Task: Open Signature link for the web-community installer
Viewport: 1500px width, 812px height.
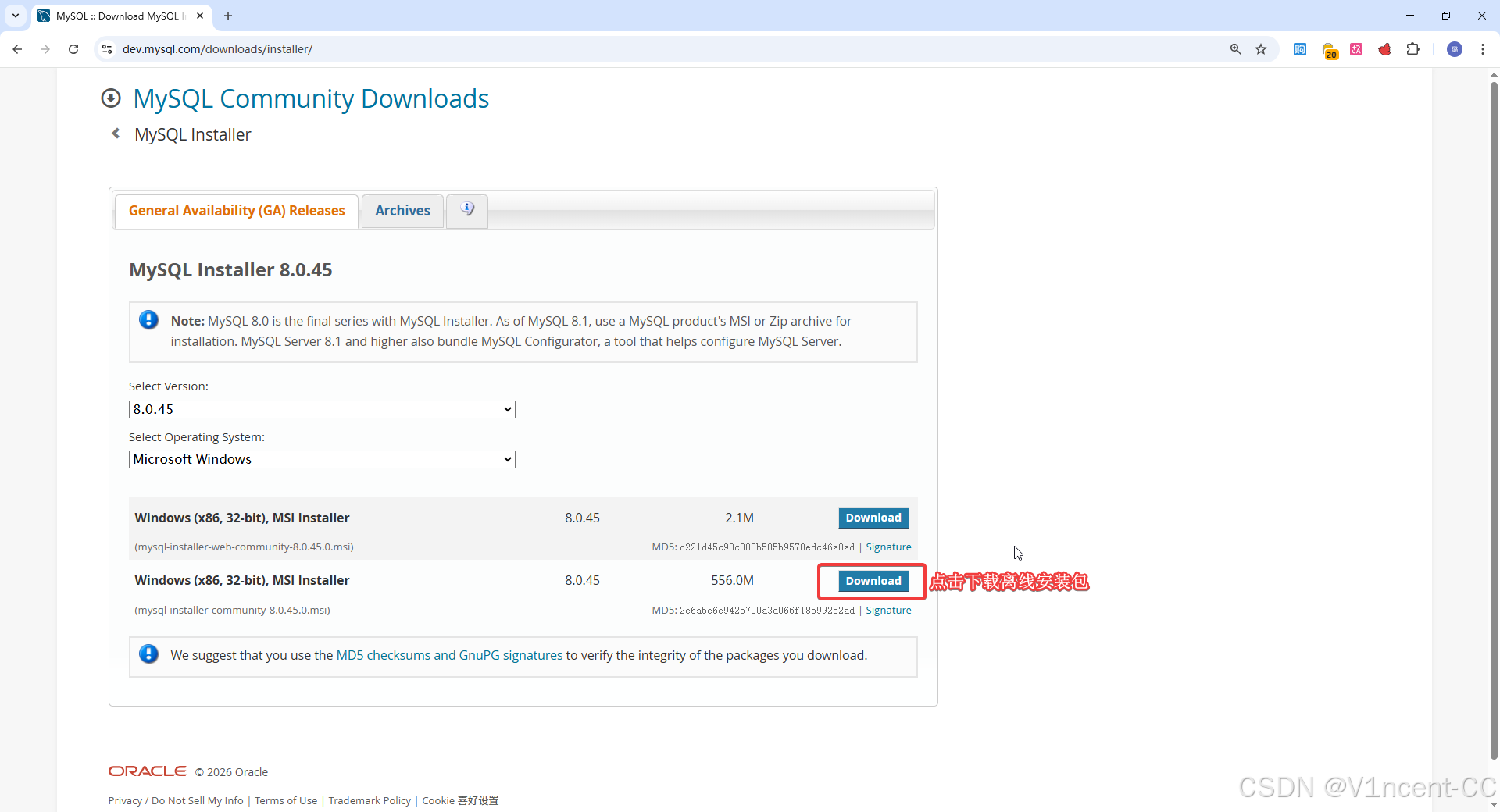Action: click(888, 547)
